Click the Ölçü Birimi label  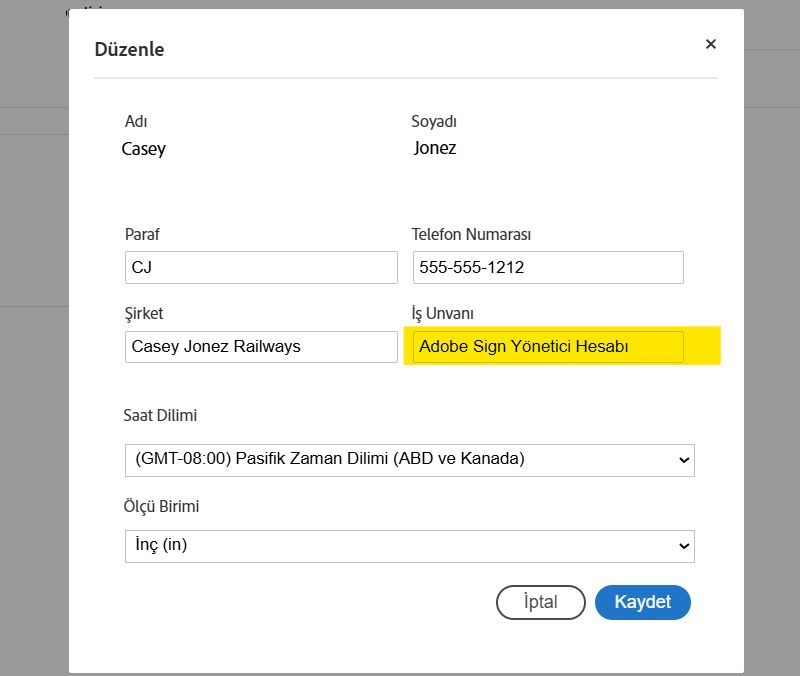[161, 507]
